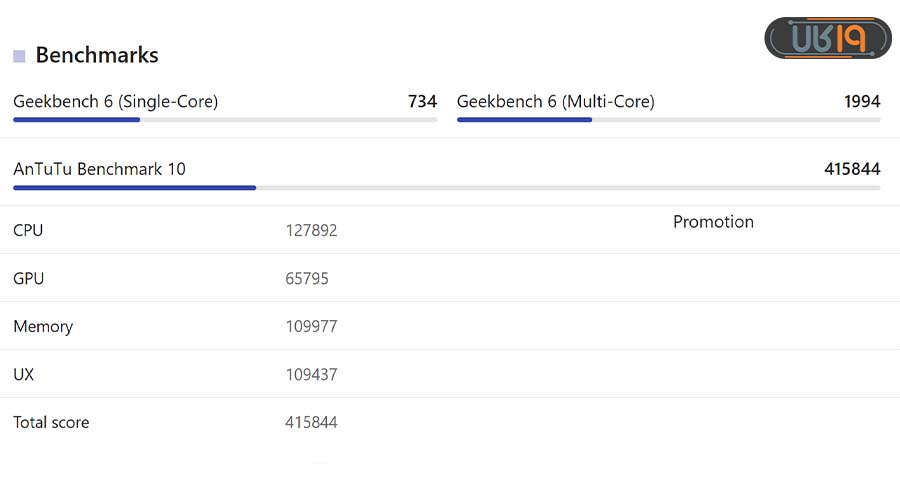Select the Memory row label
900x500 pixels.
pyautogui.click(x=43, y=326)
